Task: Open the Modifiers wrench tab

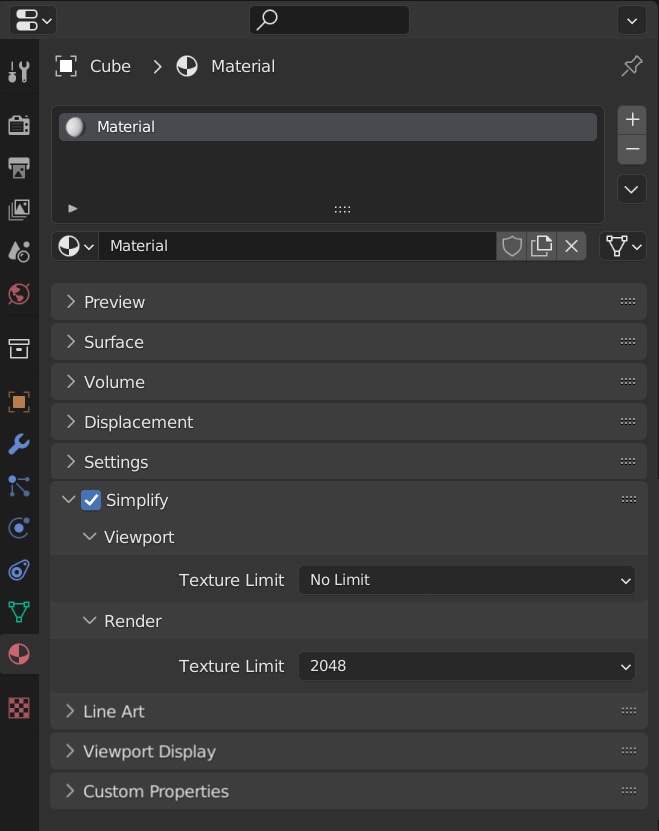Action: pos(19,444)
